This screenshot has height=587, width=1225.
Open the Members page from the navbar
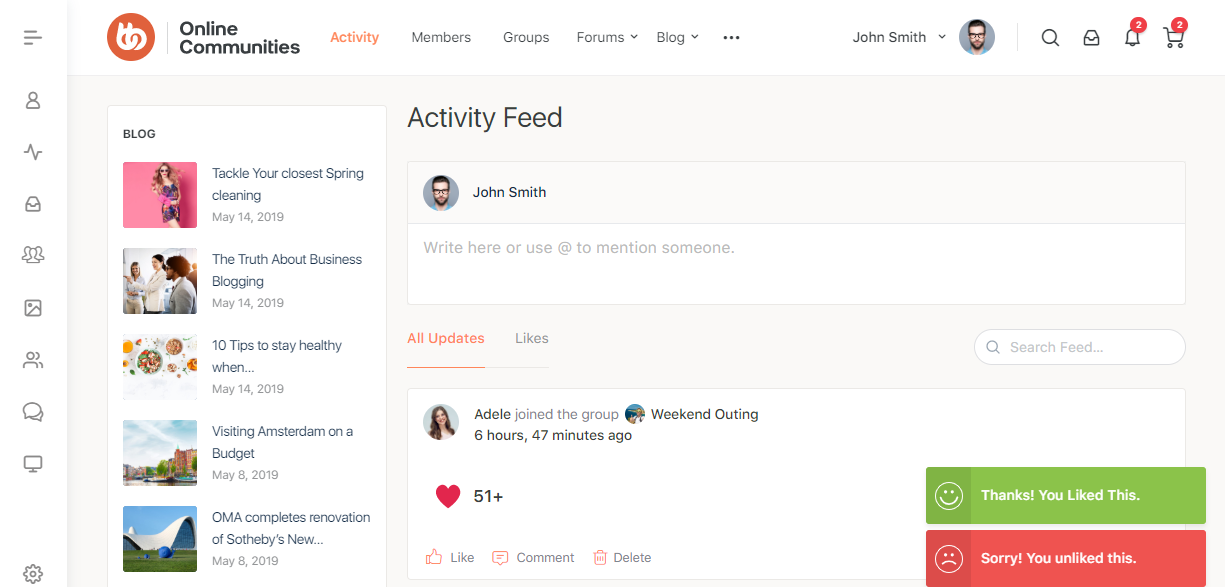click(441, 37)
